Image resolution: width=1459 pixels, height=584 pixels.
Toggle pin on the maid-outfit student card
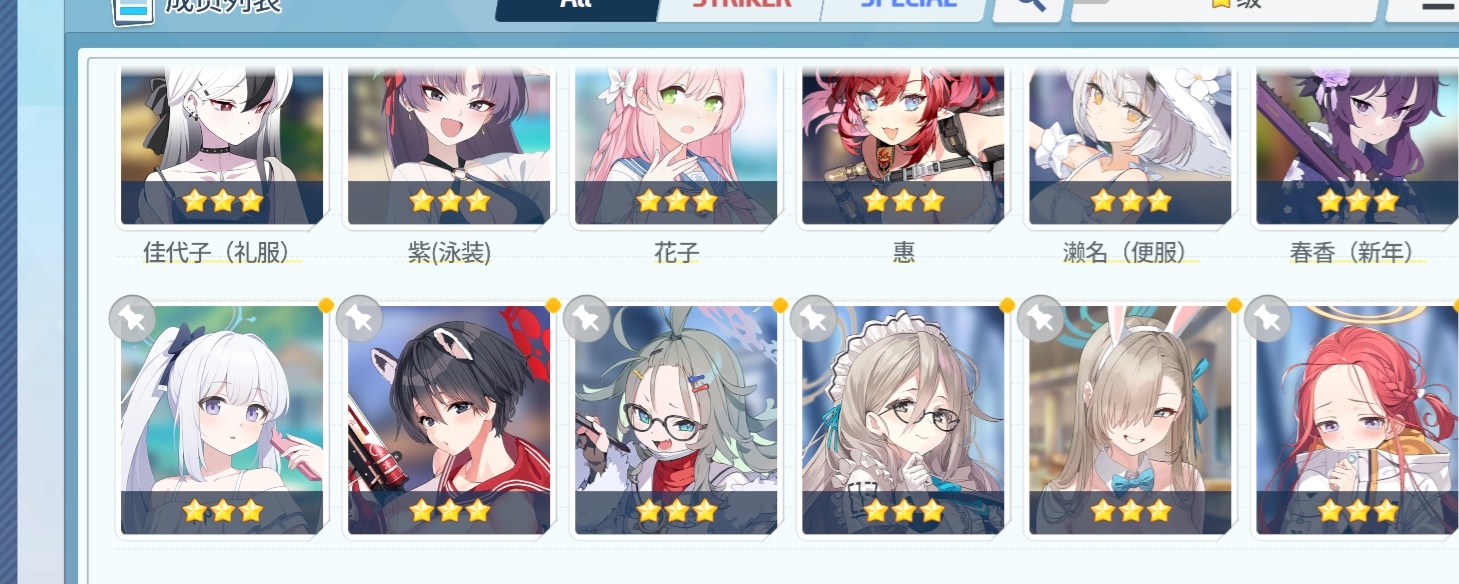(x=814, y=319)
